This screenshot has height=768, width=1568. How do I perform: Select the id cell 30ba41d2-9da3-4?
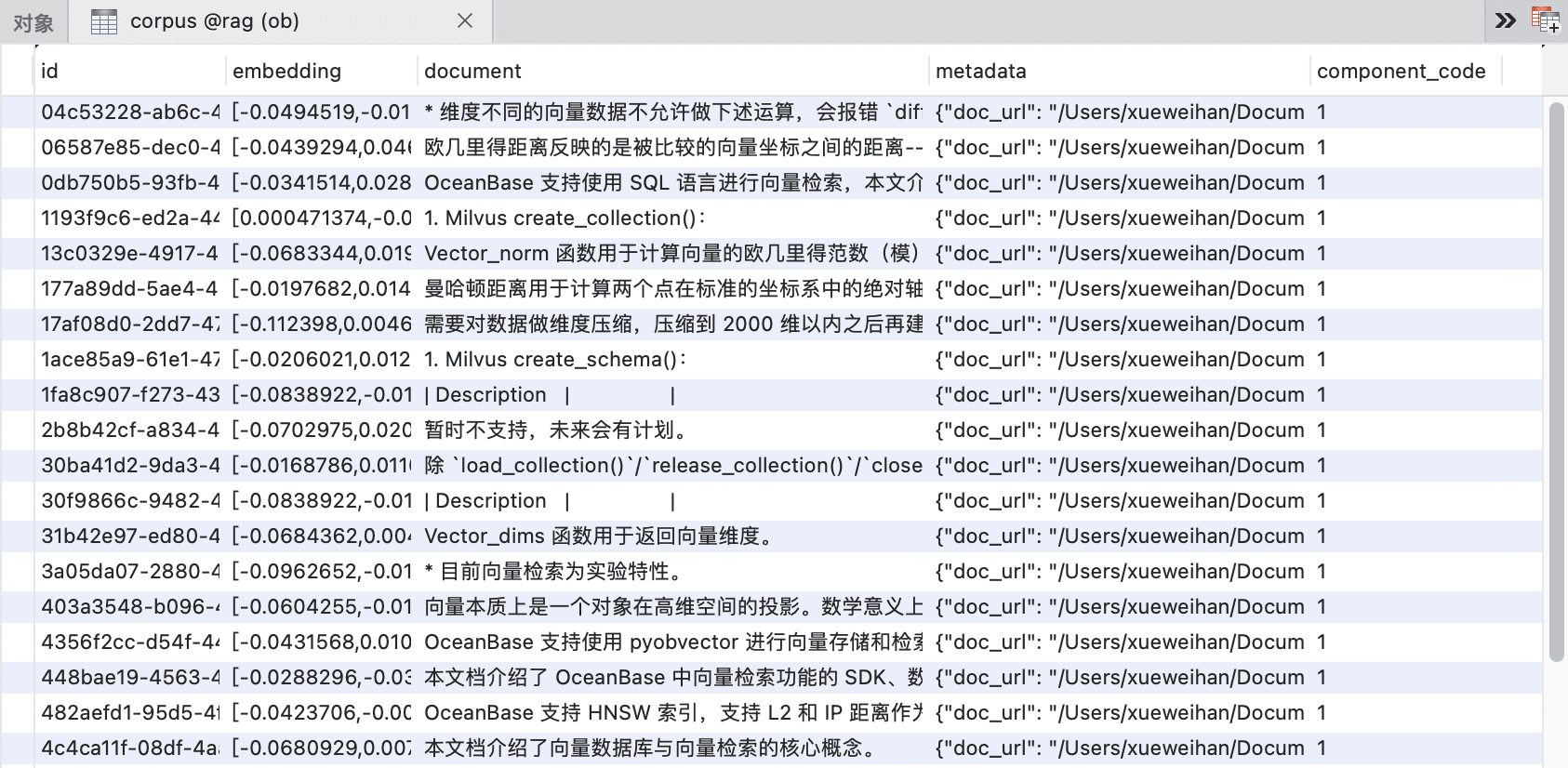coord(130,465)
